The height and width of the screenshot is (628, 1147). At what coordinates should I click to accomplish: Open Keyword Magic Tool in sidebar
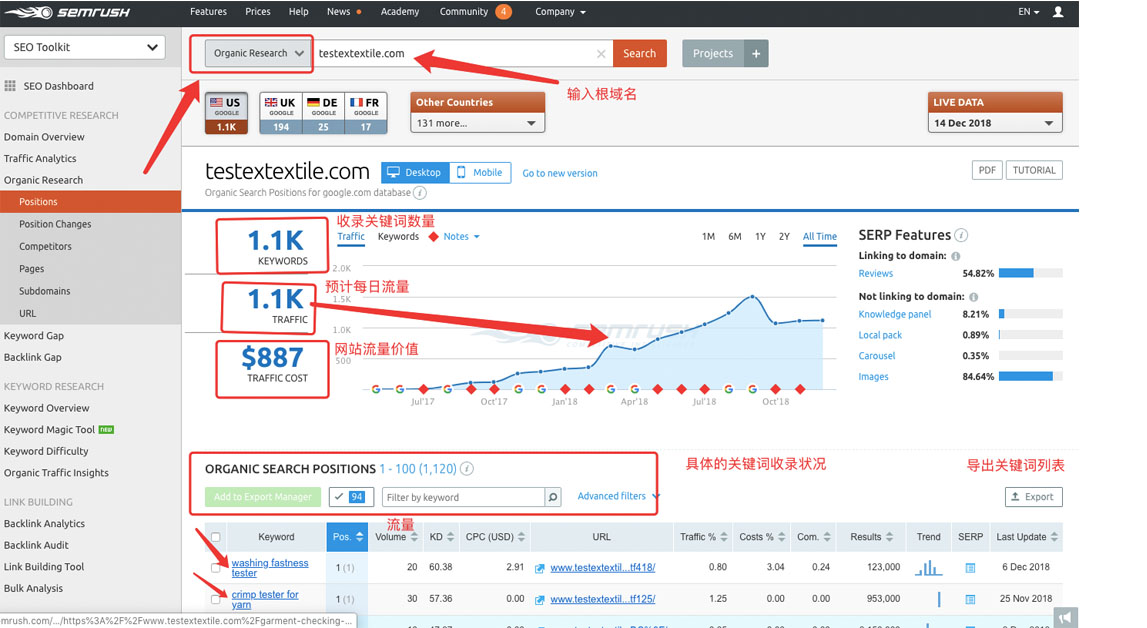click(49, 430)
